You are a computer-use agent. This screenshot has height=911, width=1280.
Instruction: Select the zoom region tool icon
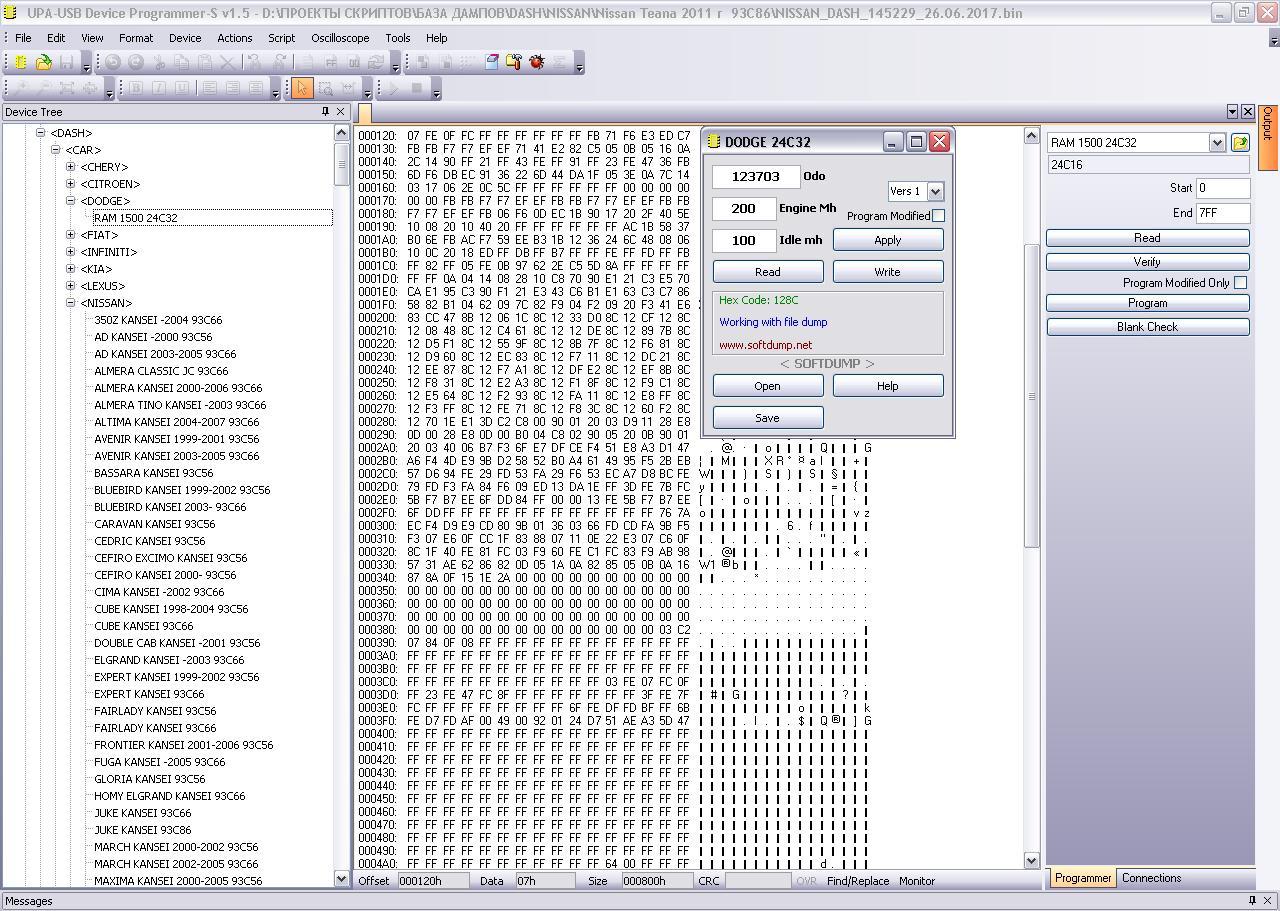(325, 89)
